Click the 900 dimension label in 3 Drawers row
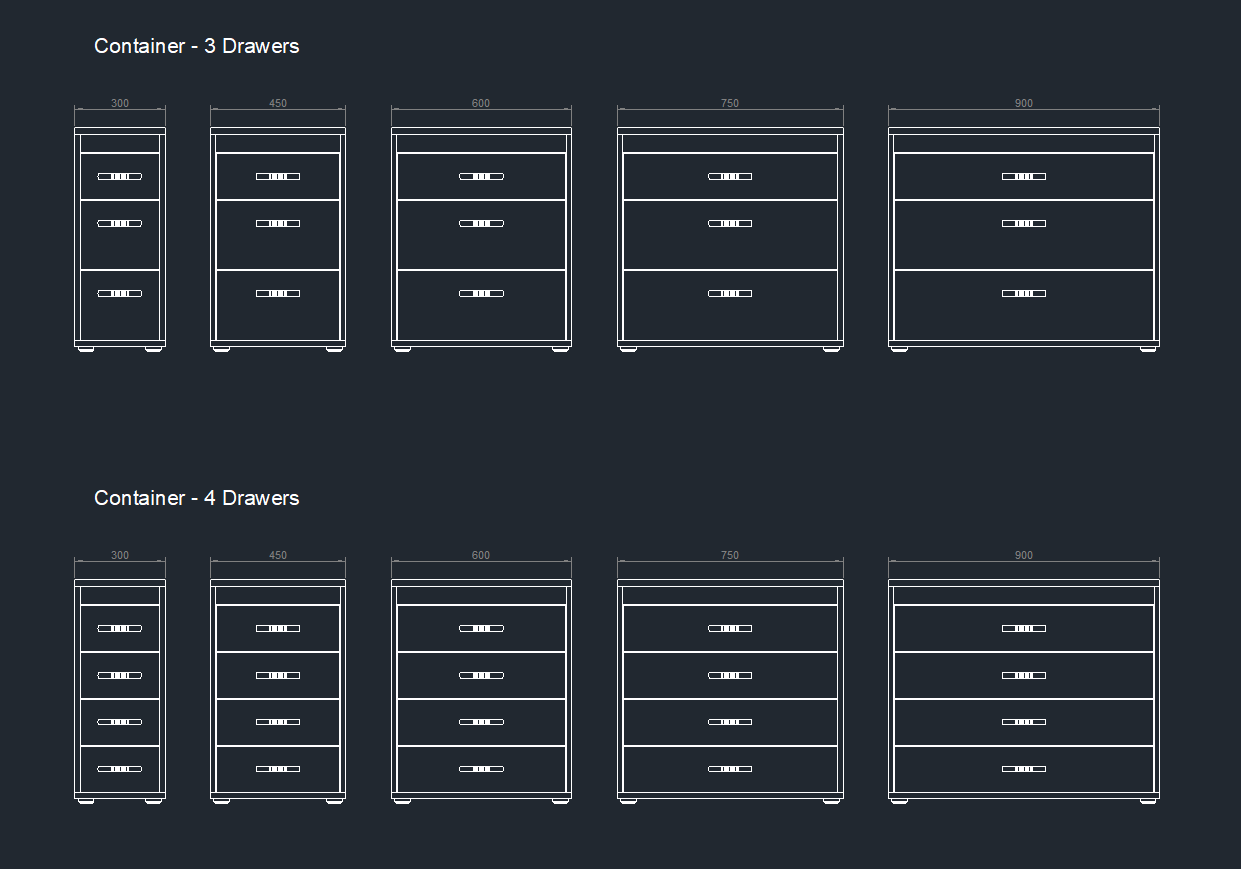This screenshot has width=1241, height=869. [x=1024, y=104]
